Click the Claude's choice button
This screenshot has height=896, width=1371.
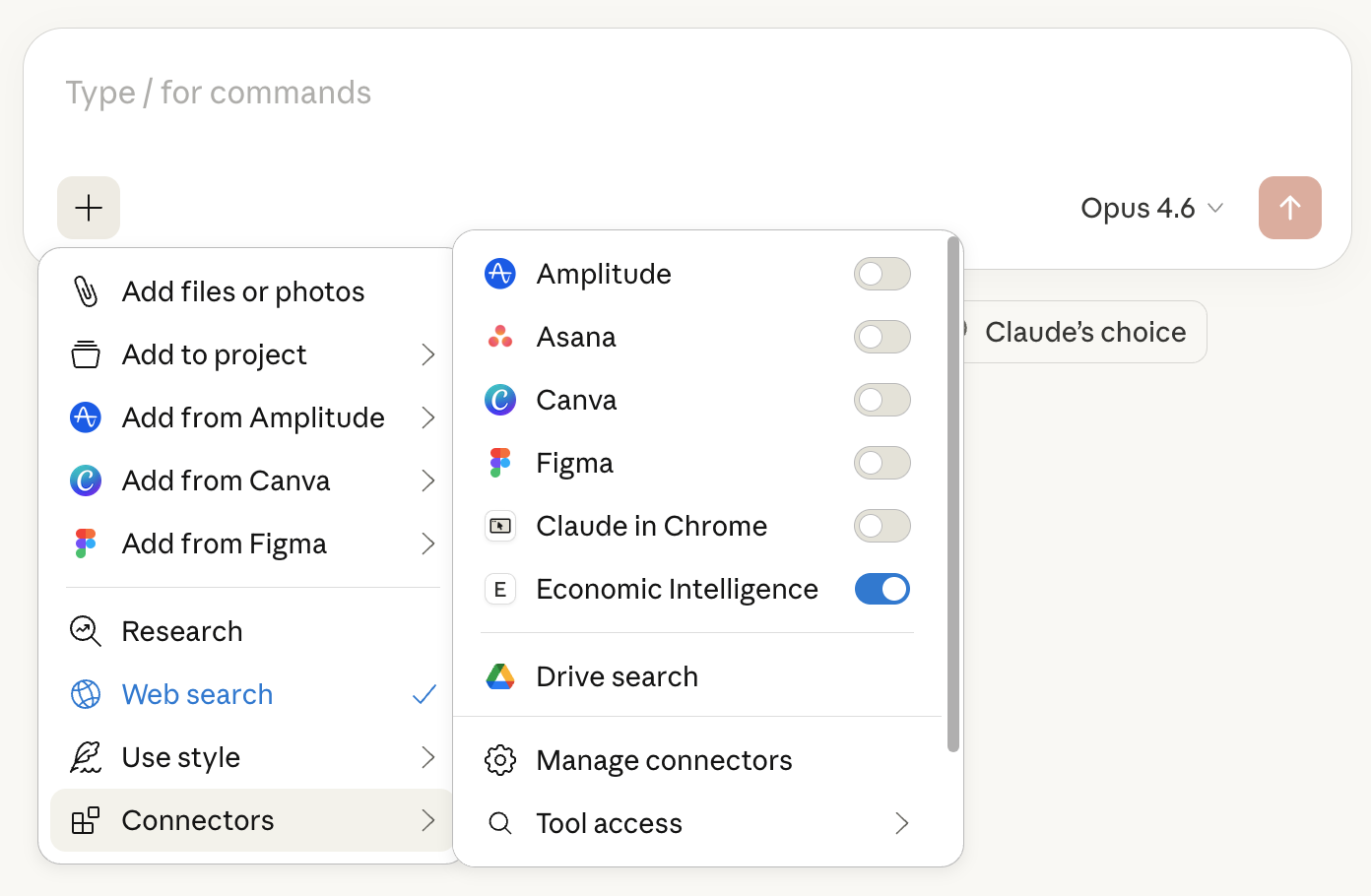click(1083, 332)
